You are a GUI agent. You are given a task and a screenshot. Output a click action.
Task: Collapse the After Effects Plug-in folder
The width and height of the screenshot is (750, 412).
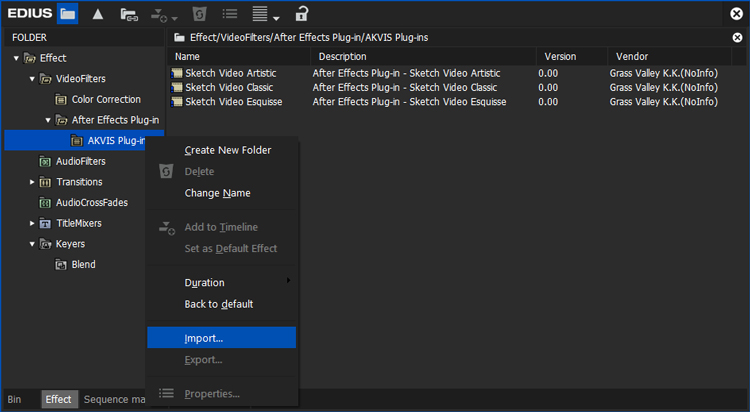coord(48,120)
